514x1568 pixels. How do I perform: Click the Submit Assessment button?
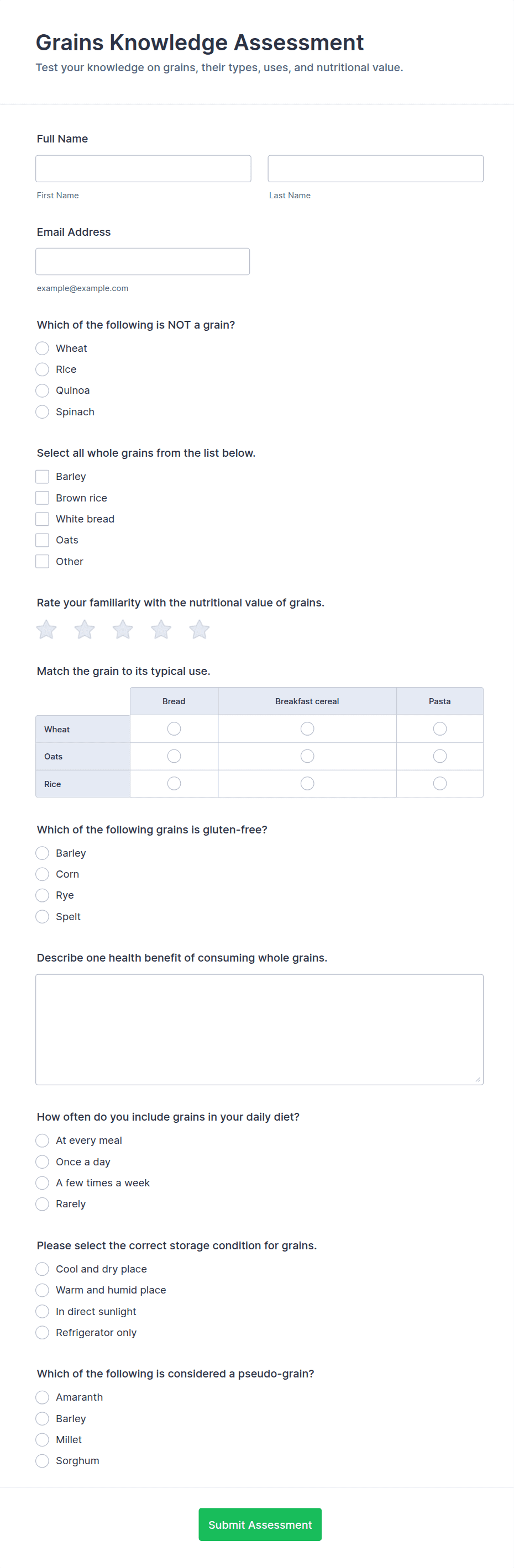click(x=260, y=1524)
